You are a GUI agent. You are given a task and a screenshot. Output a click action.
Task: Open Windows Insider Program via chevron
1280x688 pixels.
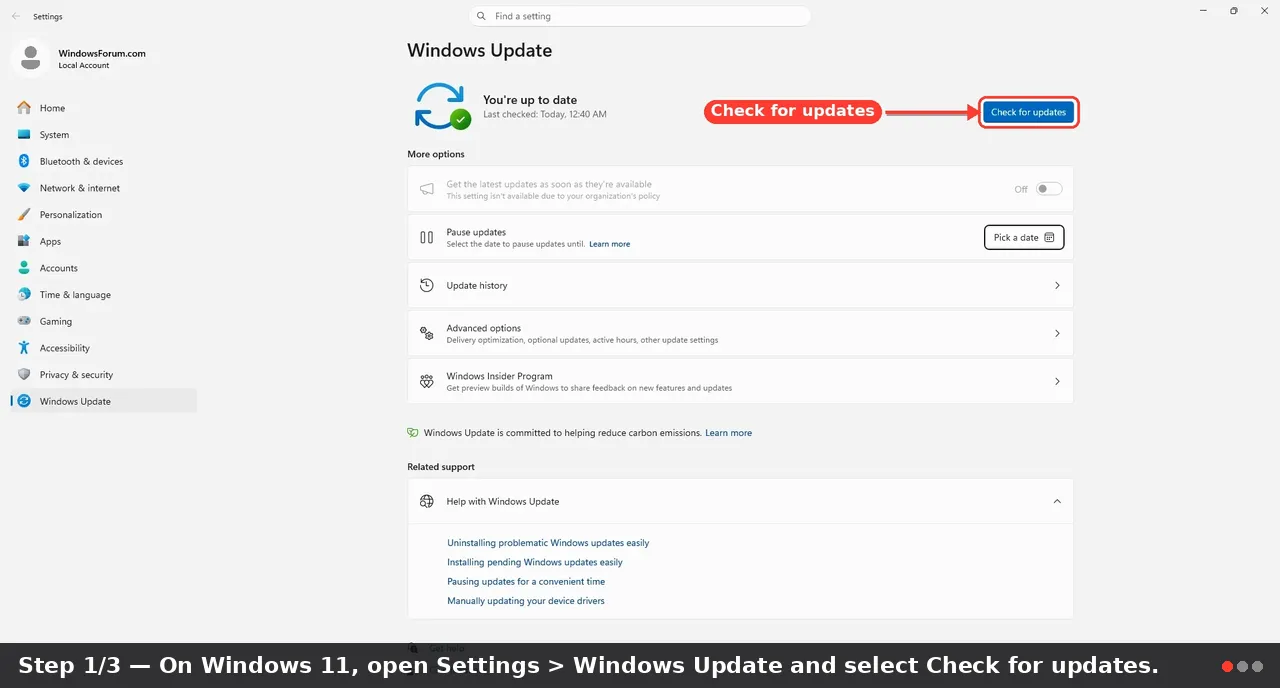coord(1057,381)
